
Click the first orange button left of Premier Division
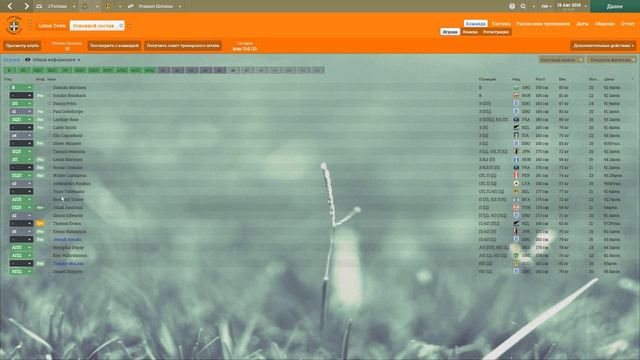tap(22, 46)
